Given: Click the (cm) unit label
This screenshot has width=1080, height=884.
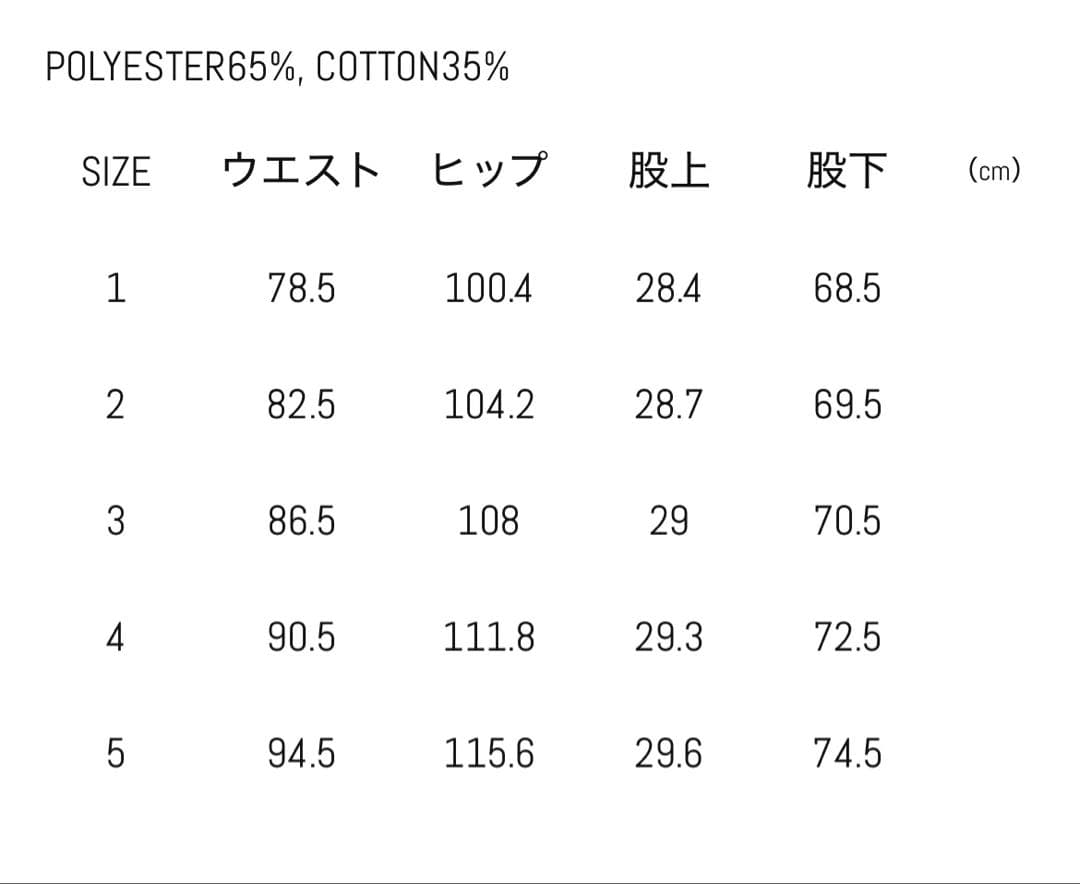Looking at the screenshot, I should click(x=994, y=171).
